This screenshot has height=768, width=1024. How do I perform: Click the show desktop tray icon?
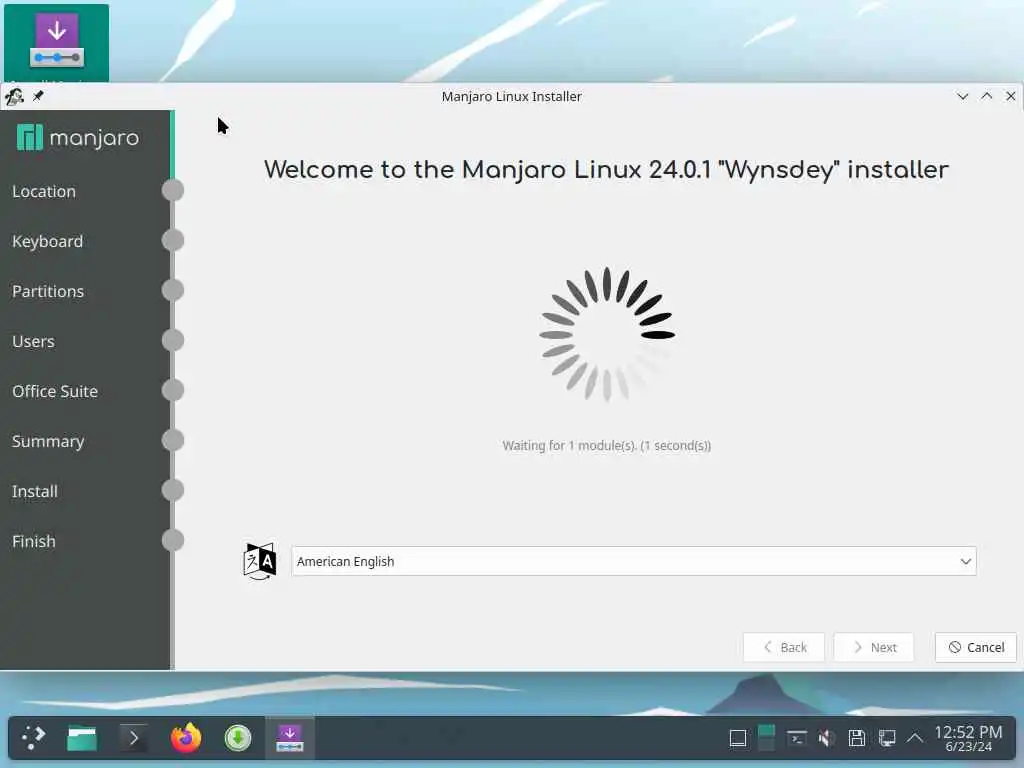(738, 739)
